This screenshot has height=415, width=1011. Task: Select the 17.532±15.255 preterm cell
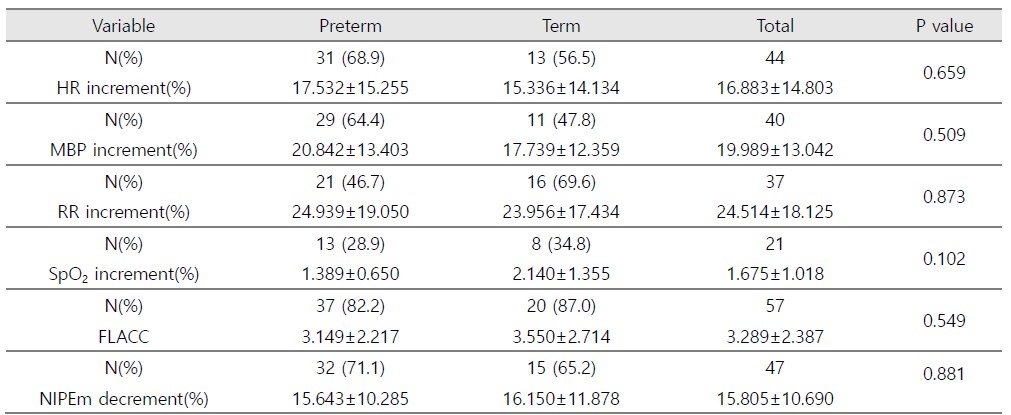point(350,88)
